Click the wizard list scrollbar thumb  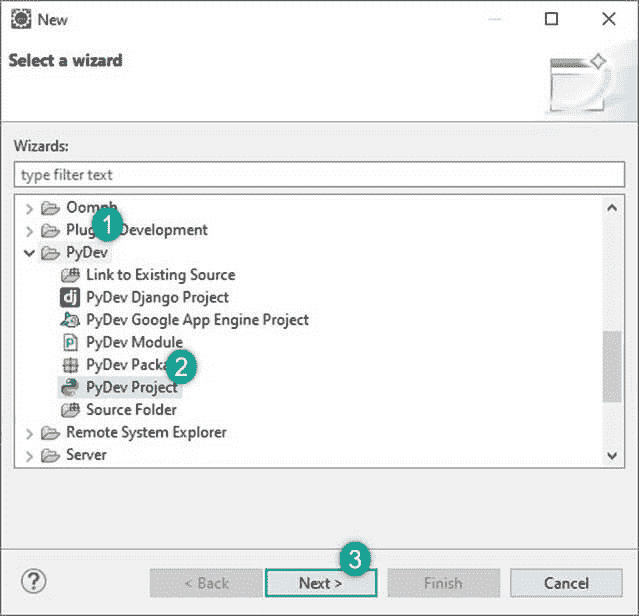pos(612,367)
